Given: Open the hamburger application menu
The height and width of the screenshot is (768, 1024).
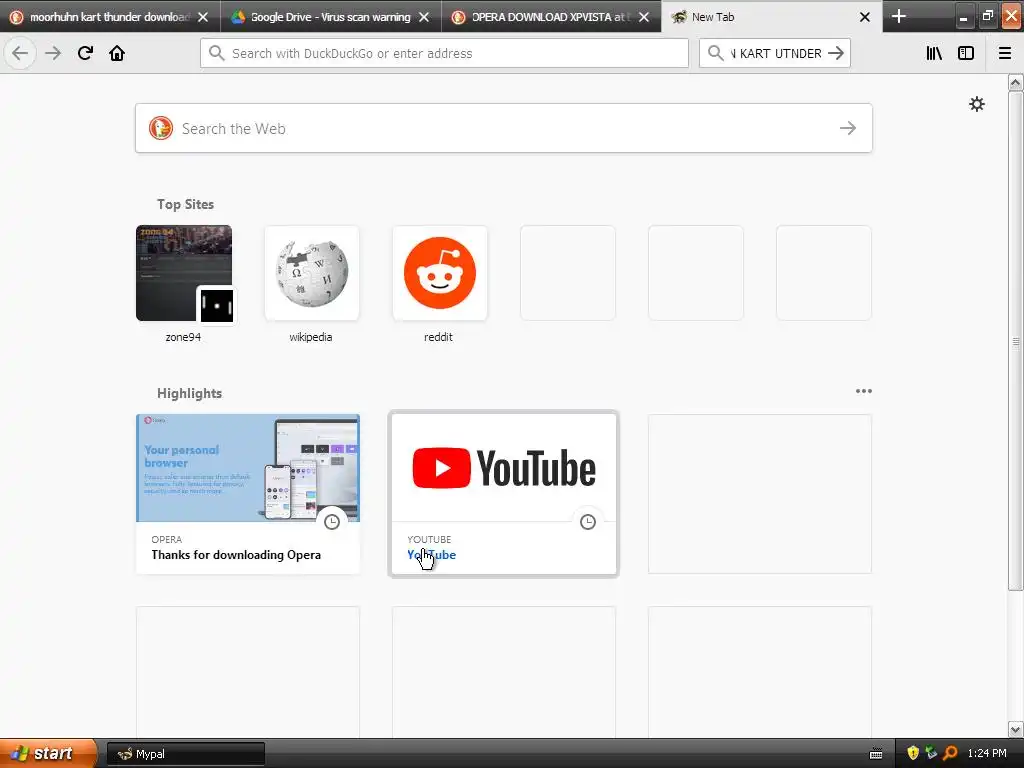Looking at the screenshot, I should click(x=1005, y=53).
